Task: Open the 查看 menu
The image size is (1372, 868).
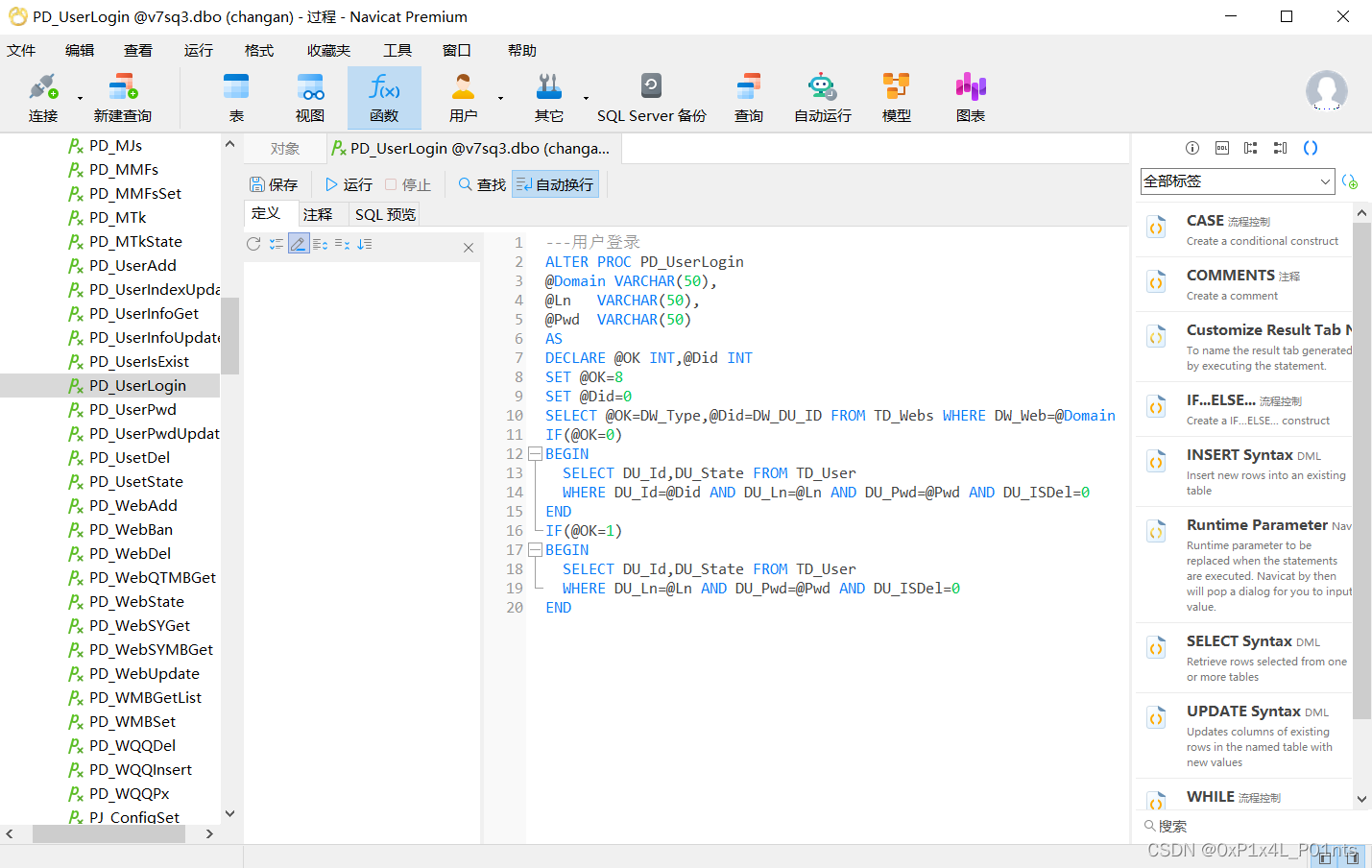Action: click(x=138, y=50)
